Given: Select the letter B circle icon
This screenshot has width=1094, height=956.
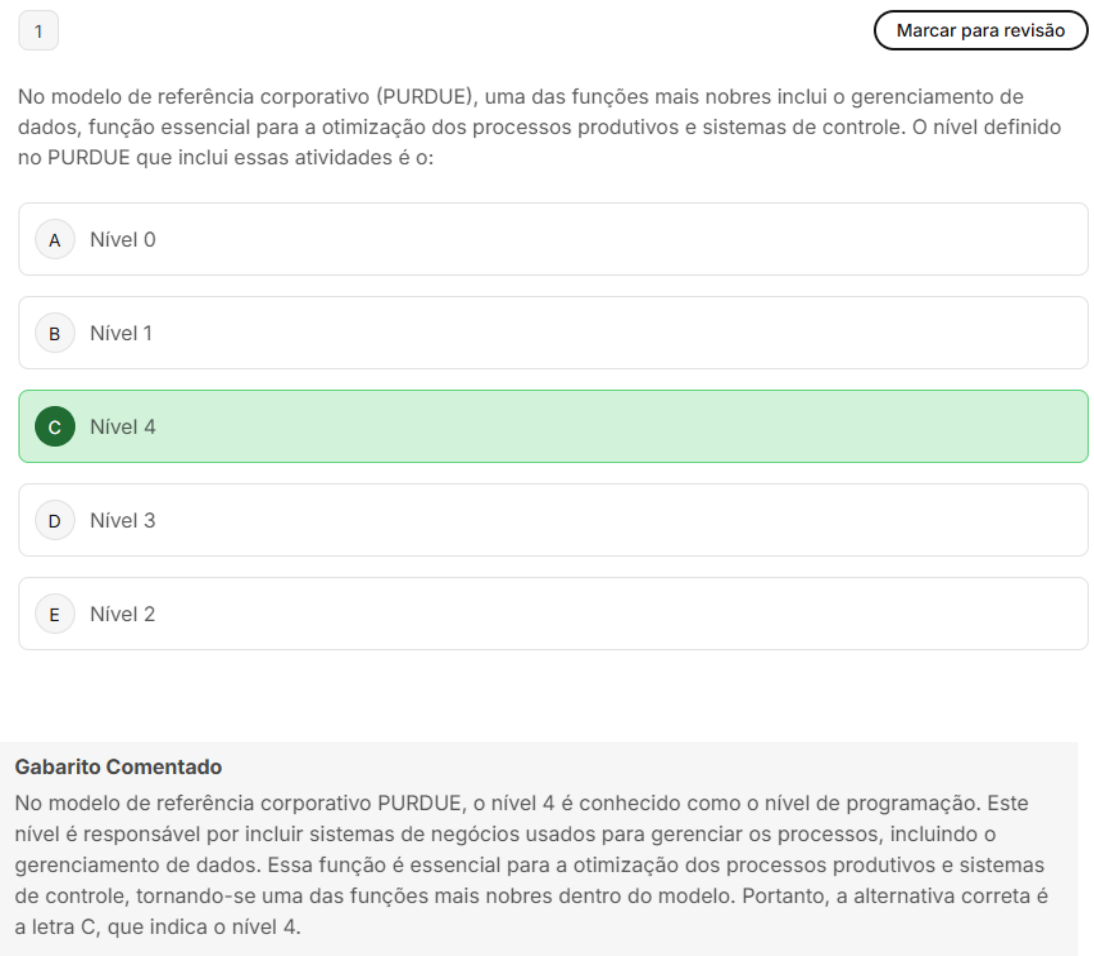Looking at the screenshot, I should tap(54, 334).
